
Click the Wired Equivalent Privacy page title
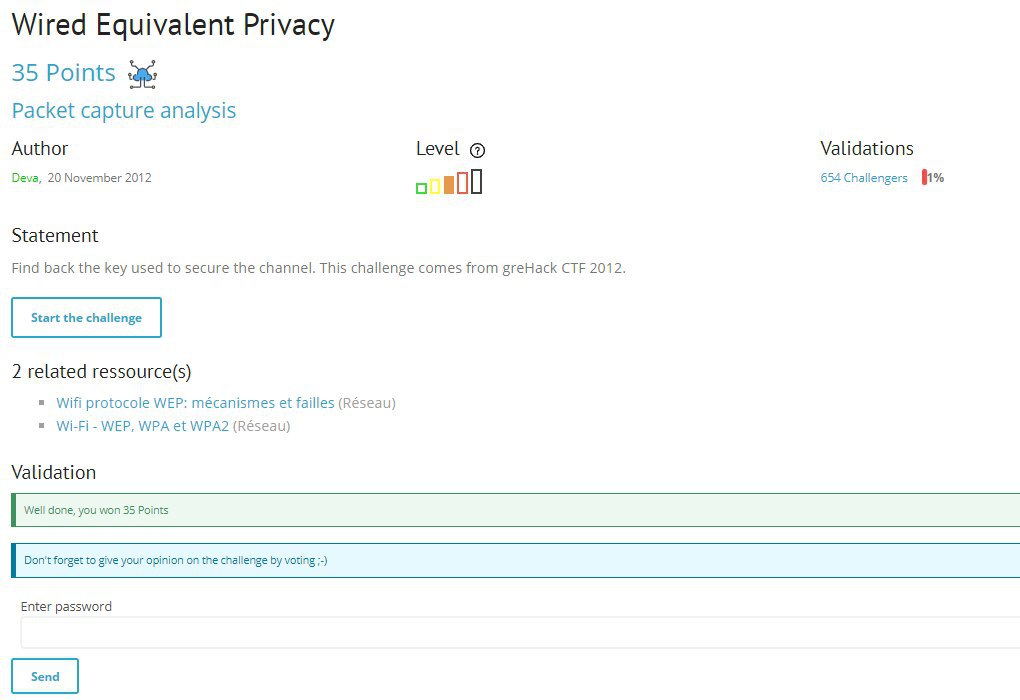tap(173, 25)
